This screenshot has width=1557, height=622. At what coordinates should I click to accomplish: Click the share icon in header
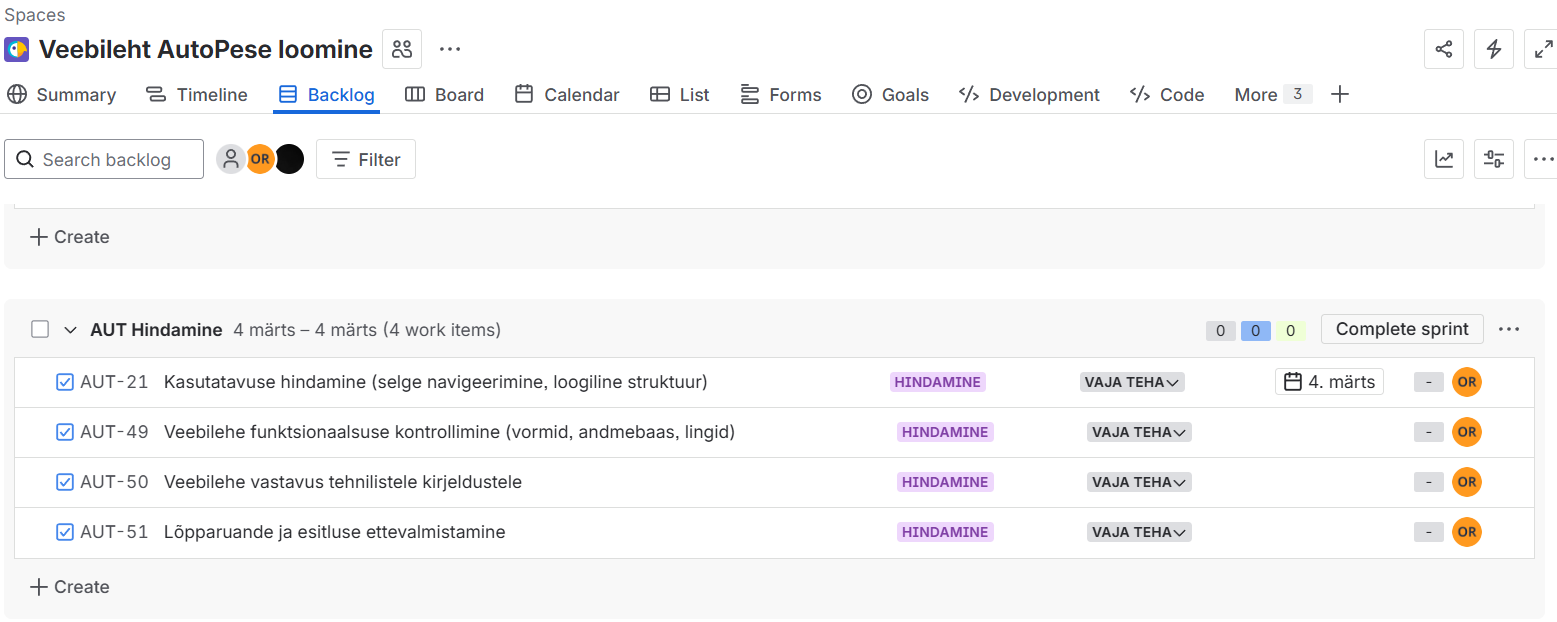[1443, 49]
